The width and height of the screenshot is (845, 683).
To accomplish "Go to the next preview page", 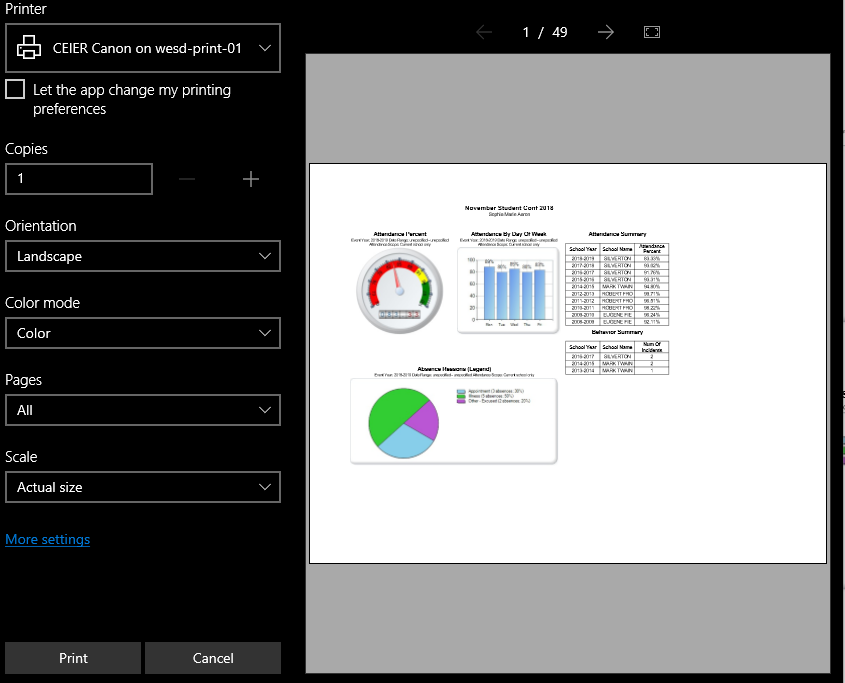I will point(605,32).
